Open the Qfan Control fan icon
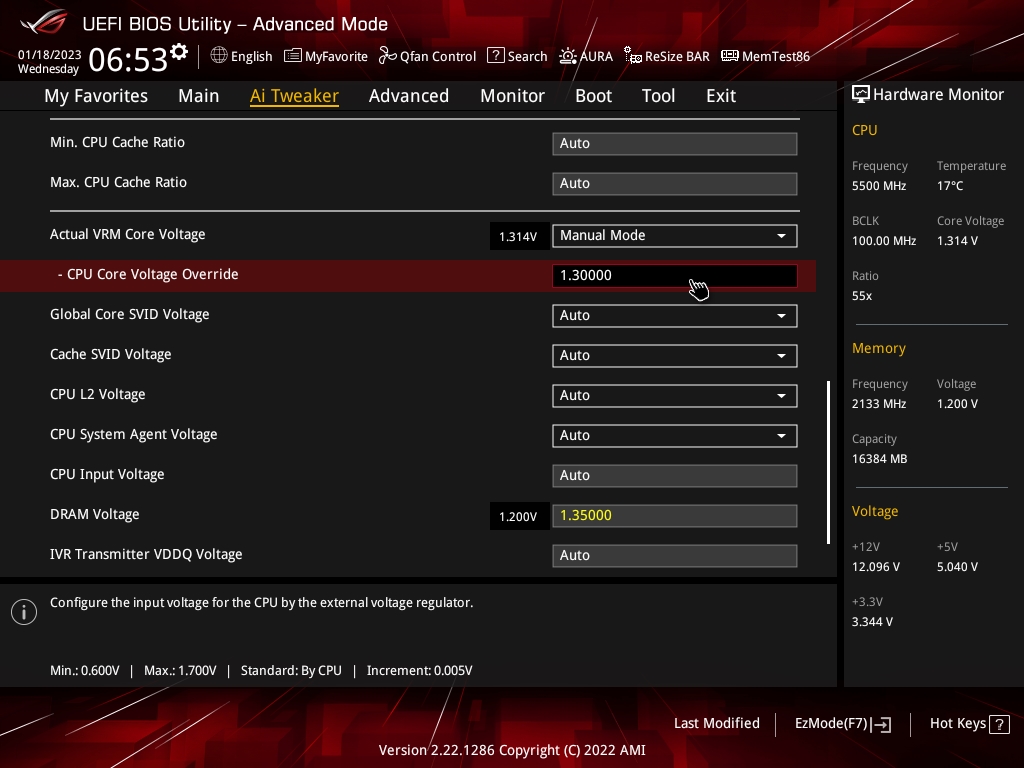 (x=387, y=56)
